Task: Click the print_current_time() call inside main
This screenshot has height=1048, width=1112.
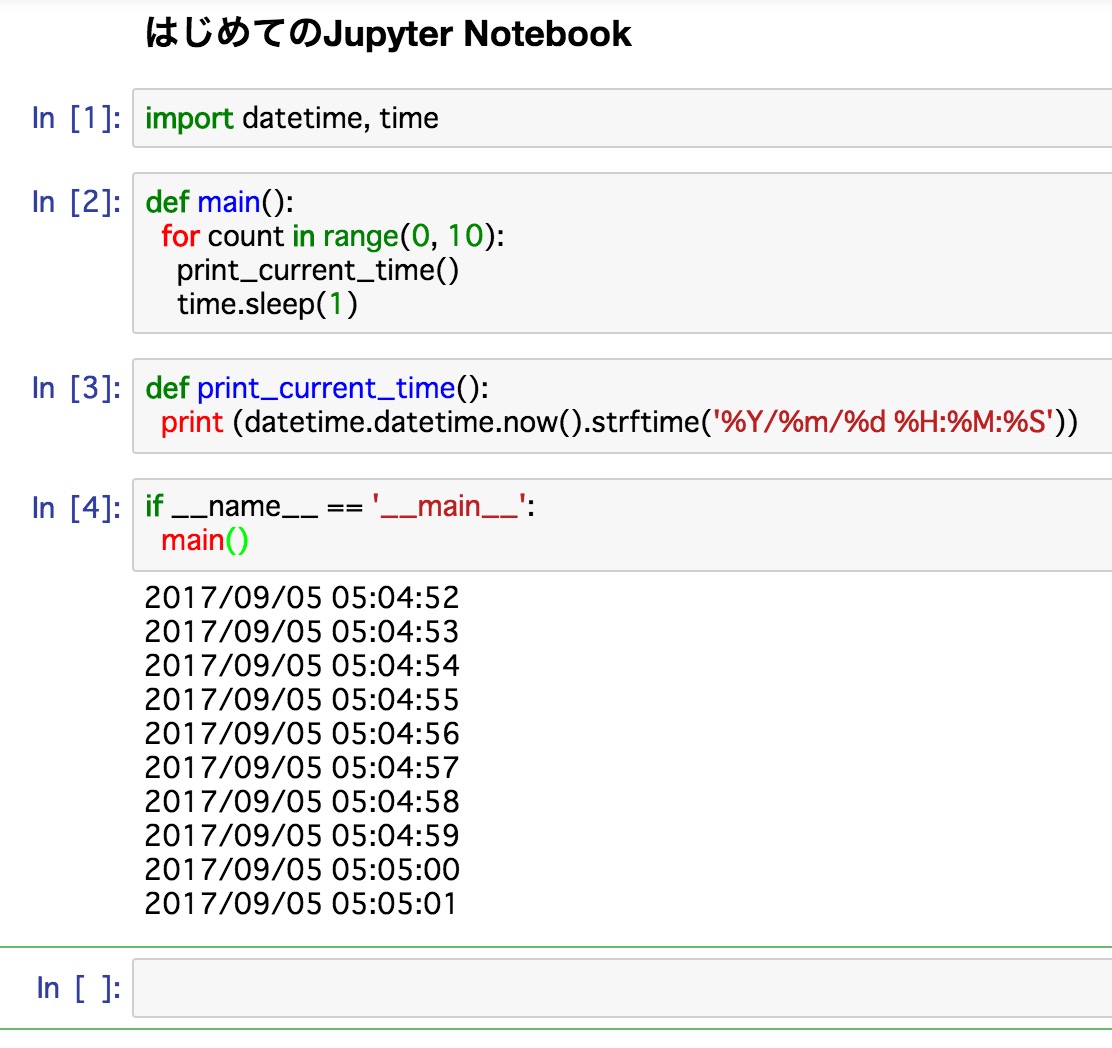Action: [x=316, y=270]
